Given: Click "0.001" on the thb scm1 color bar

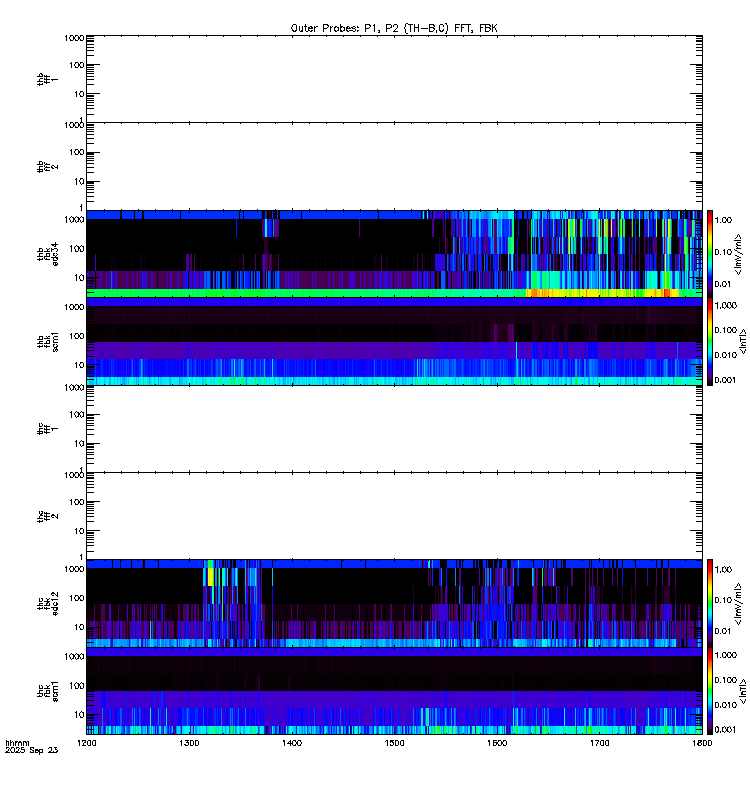Looking at the screenshot, I should 726,380.
